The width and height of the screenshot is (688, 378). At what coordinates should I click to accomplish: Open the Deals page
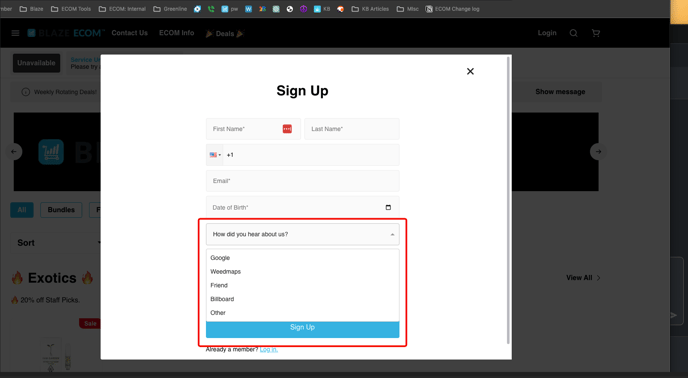225,33
